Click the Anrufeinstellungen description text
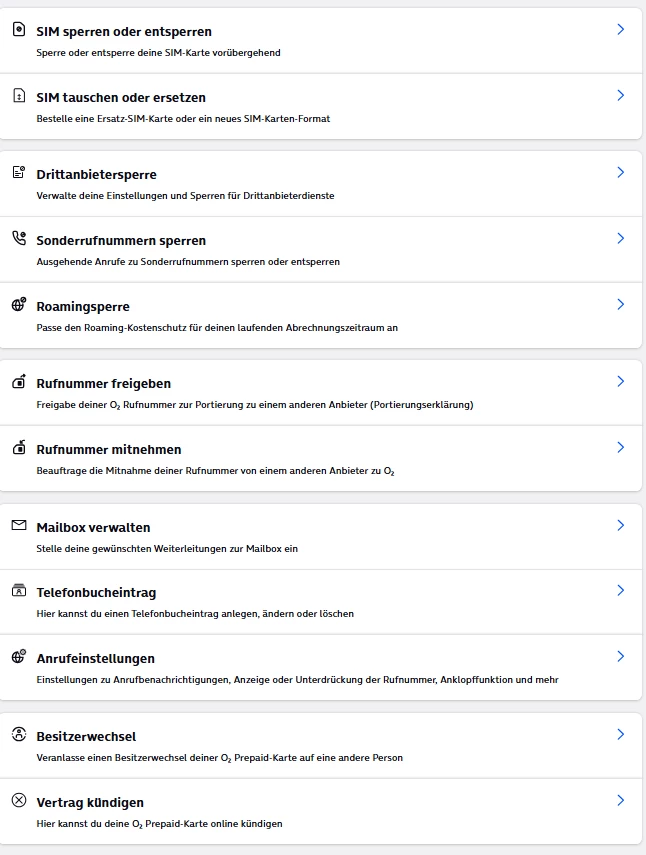Screen dimensions: 646x855 point(296,680)
